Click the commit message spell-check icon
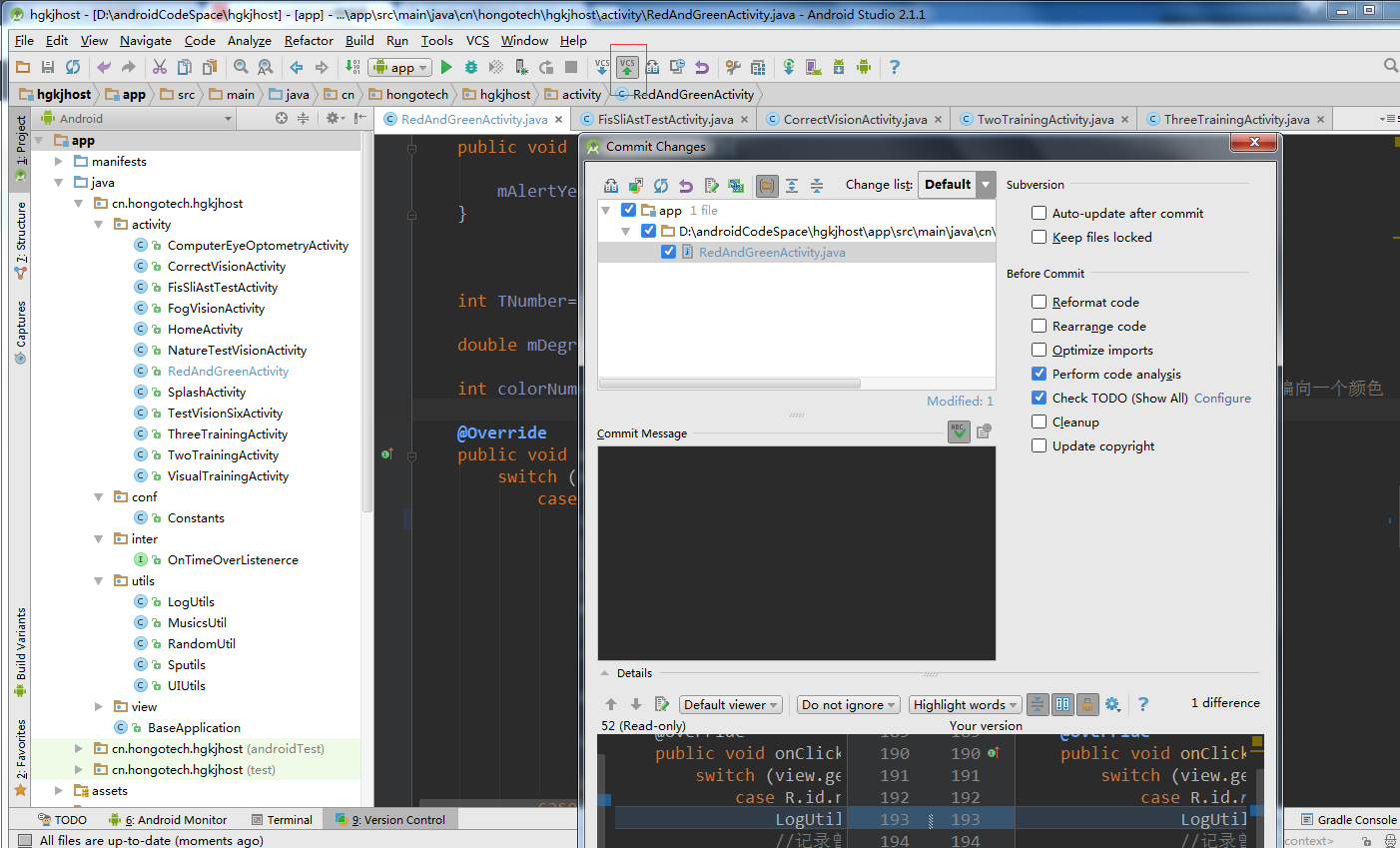This screenshot has height=848, width=1400. click(x=959, y=431)
